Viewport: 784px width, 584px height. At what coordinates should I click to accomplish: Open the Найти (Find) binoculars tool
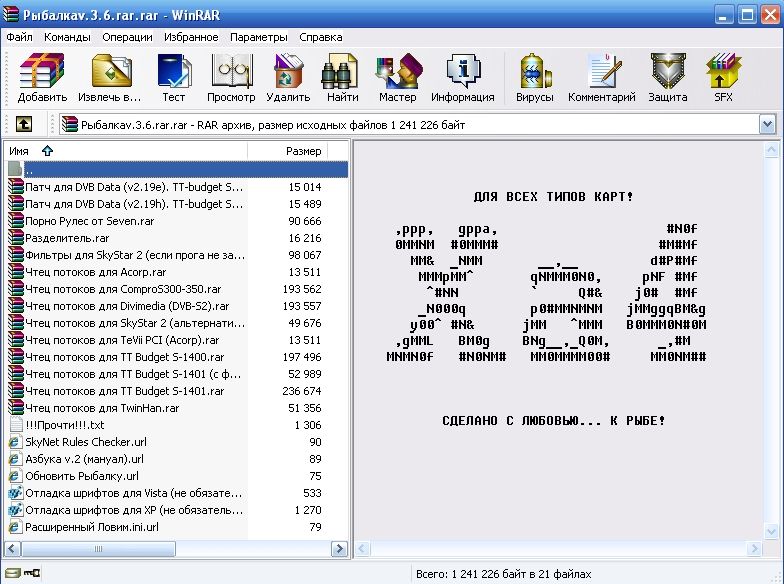[342, 78]
